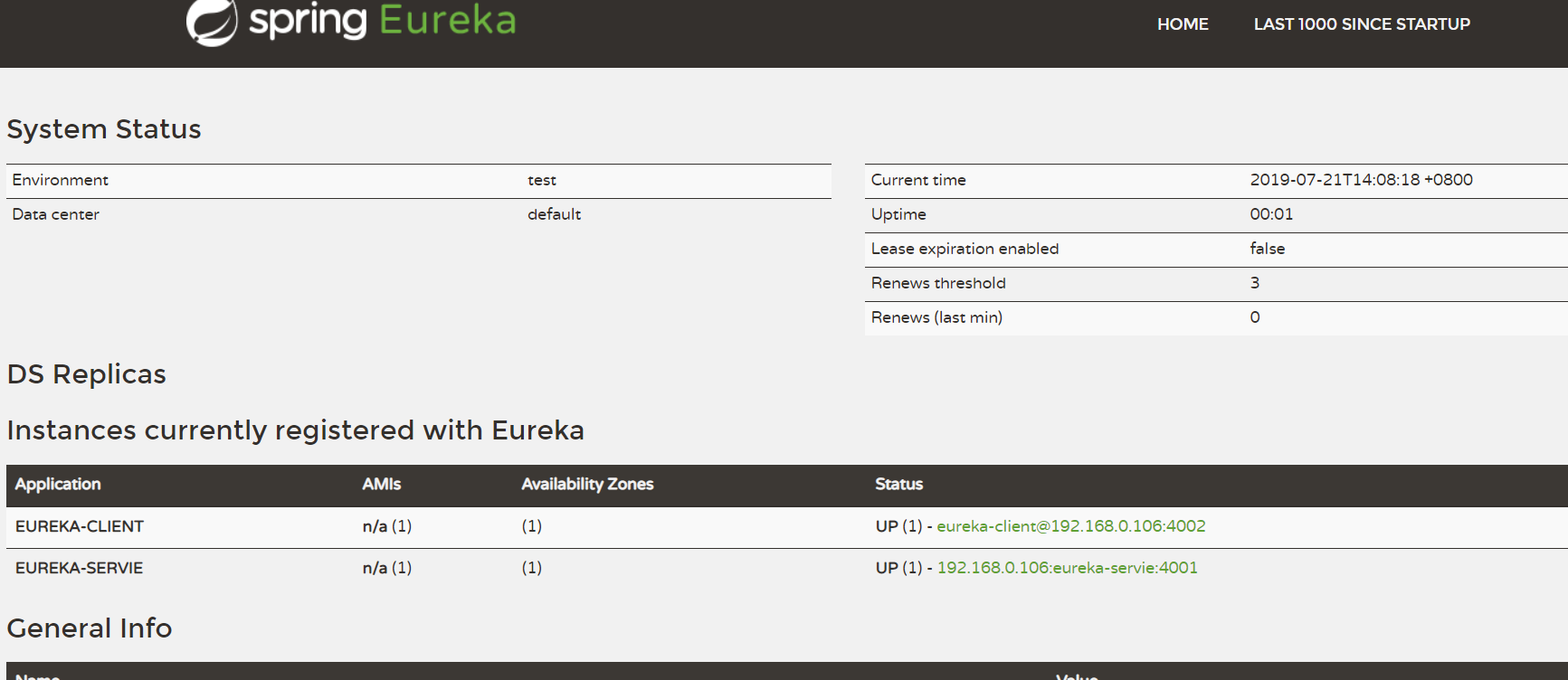The image size is (1568, 680).
Task: Select the environment value 'test'
Action: click(x=542, y=180)
